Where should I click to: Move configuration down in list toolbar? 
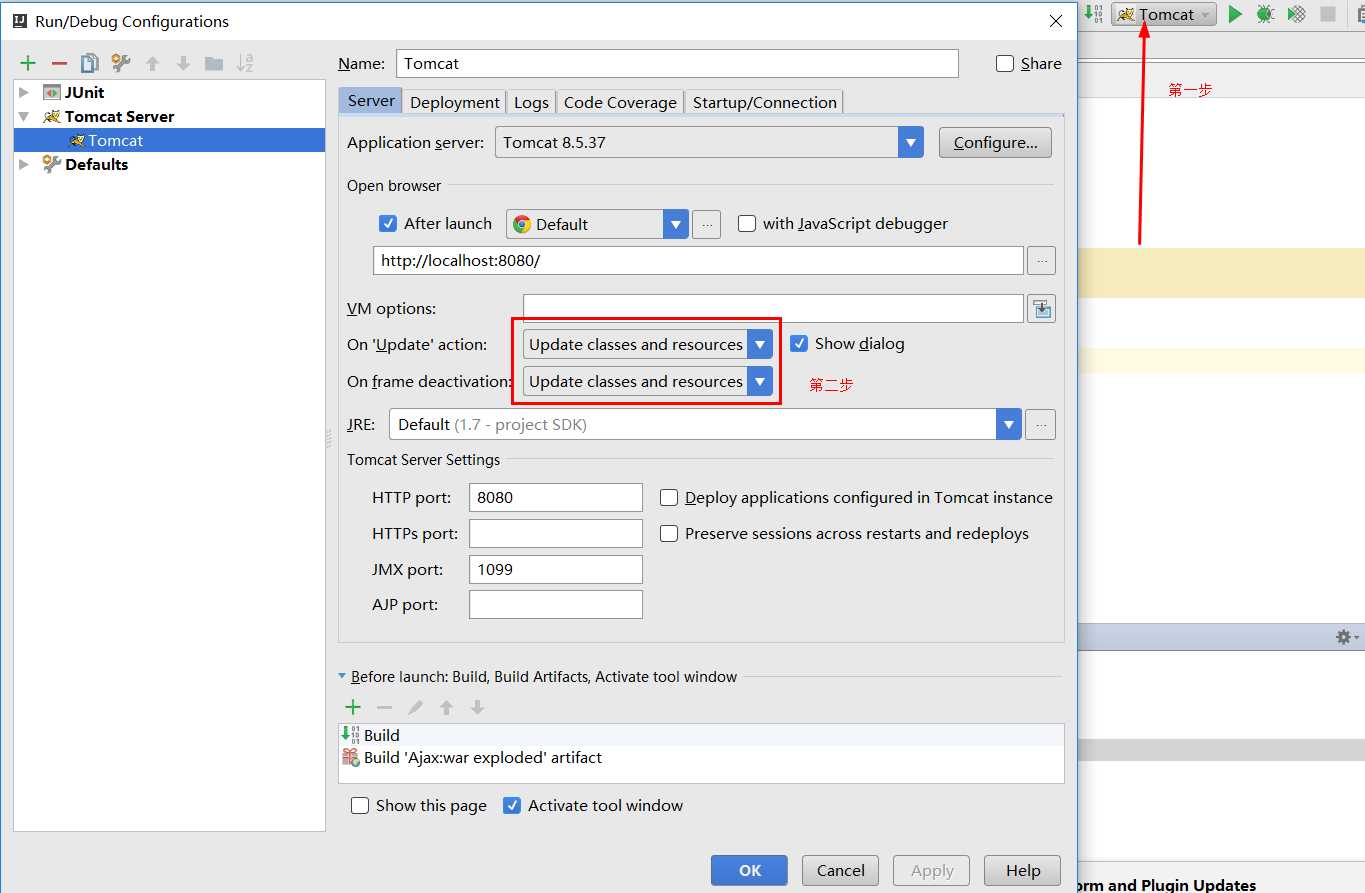tap(183, 63)
